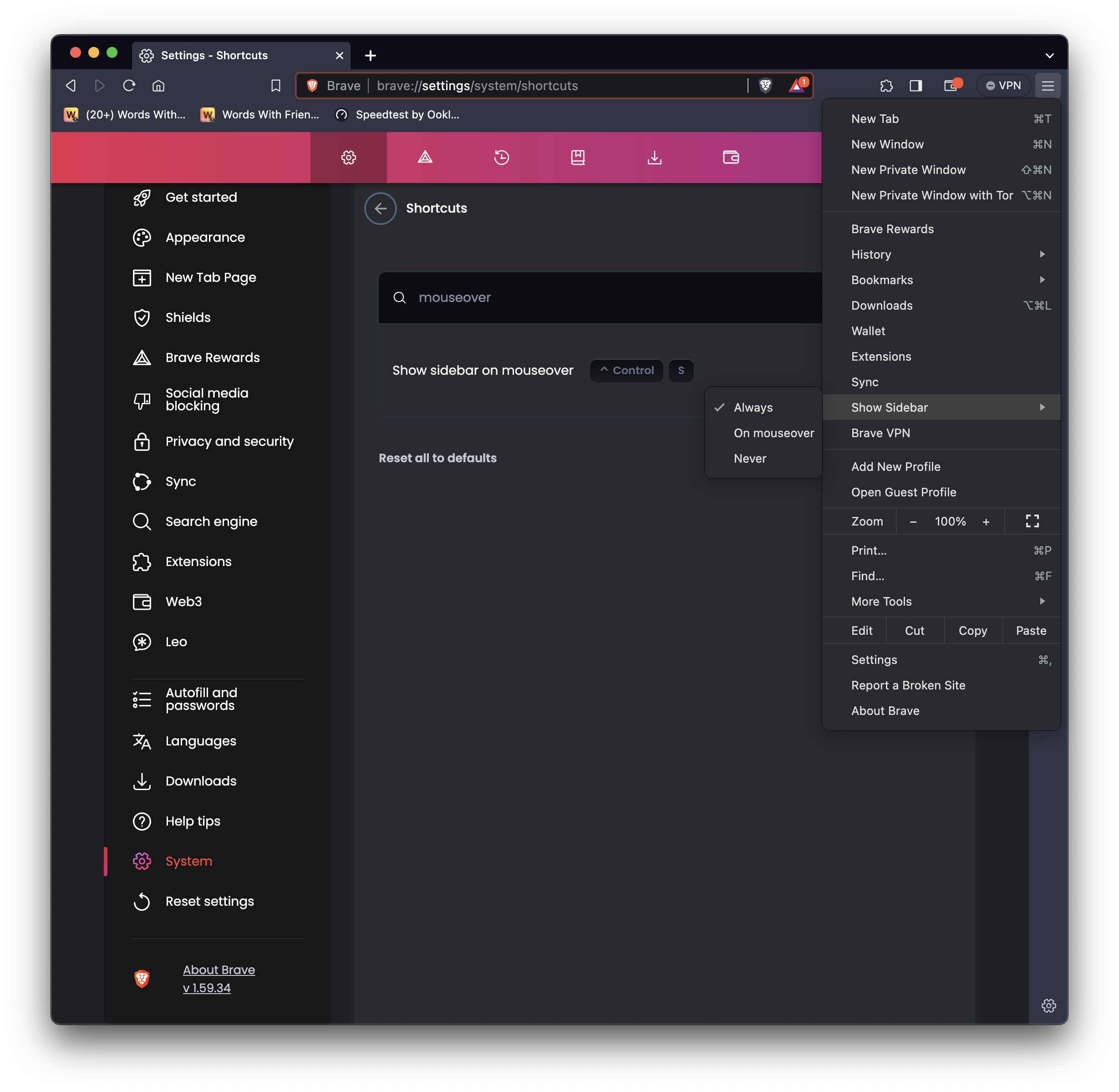Open Bookmarks icon in pink header

(578, 157)
